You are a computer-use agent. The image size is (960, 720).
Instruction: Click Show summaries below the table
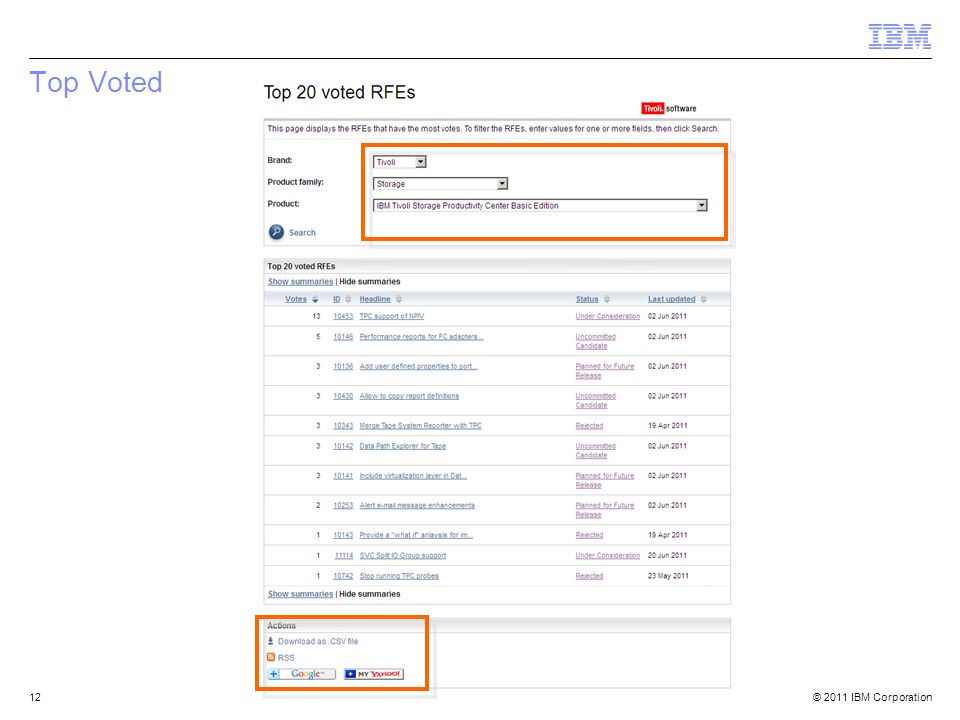coord(301,594)
